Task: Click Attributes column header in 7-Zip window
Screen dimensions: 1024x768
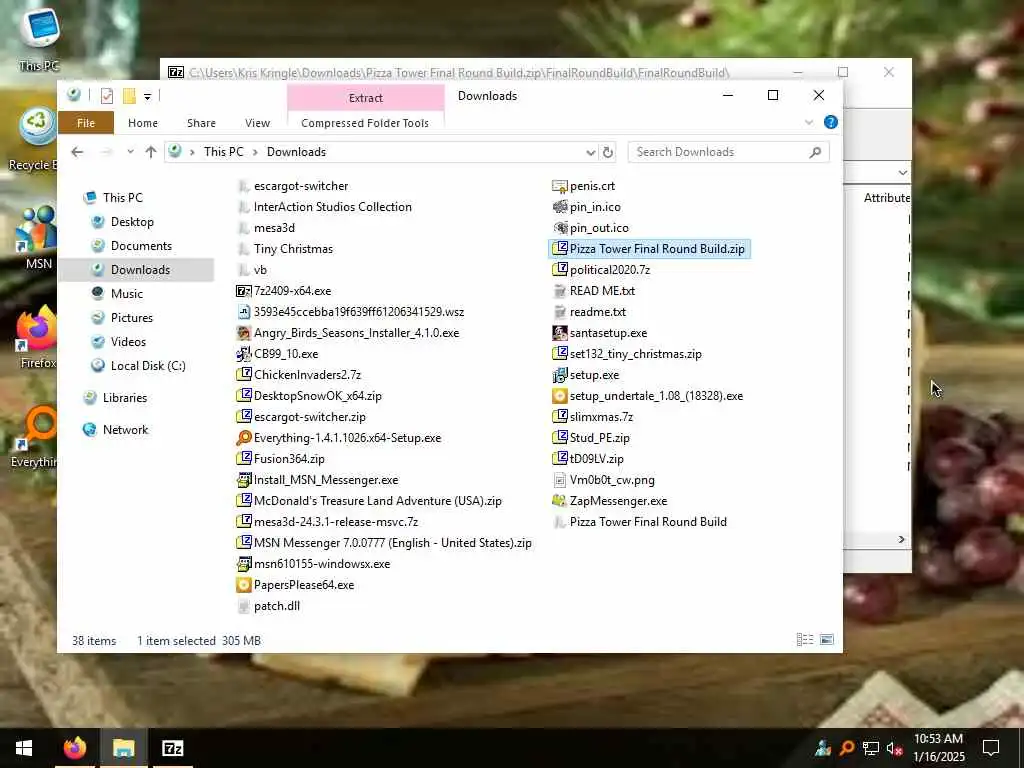Action: tap(887, 198)
